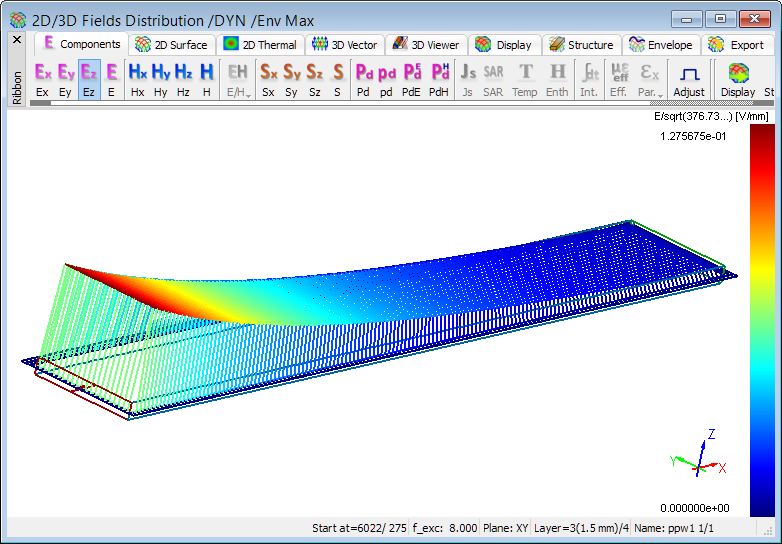Close the ribbon with X button

(16, 40)
